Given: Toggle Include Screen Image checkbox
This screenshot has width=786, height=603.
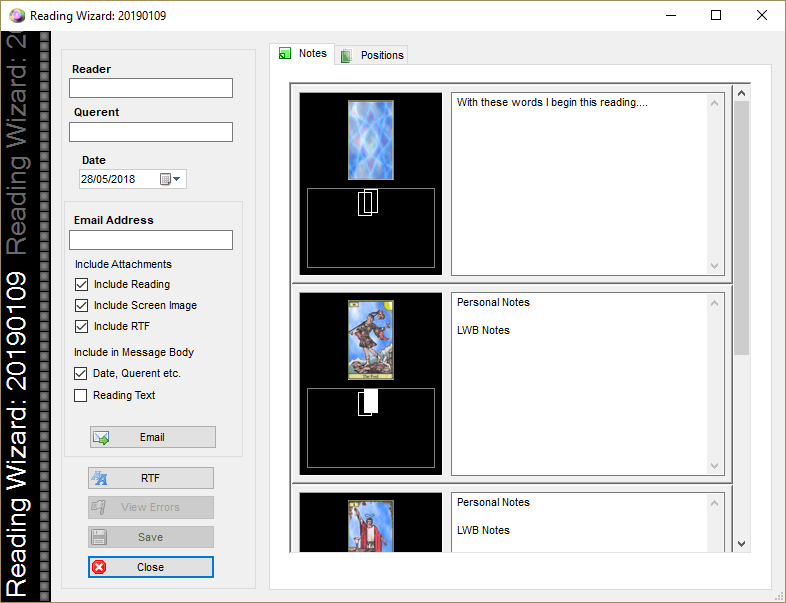Looking at the screenshot, I should click(81, 306).
